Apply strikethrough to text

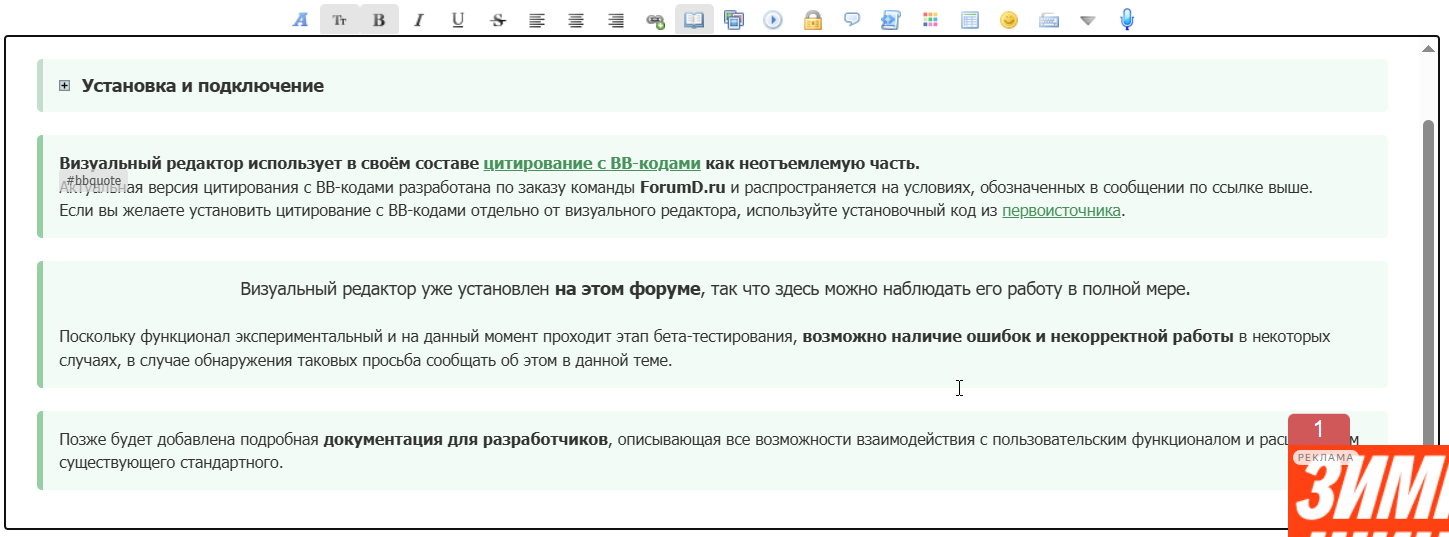pyautogui.click(x=497, y=20)
